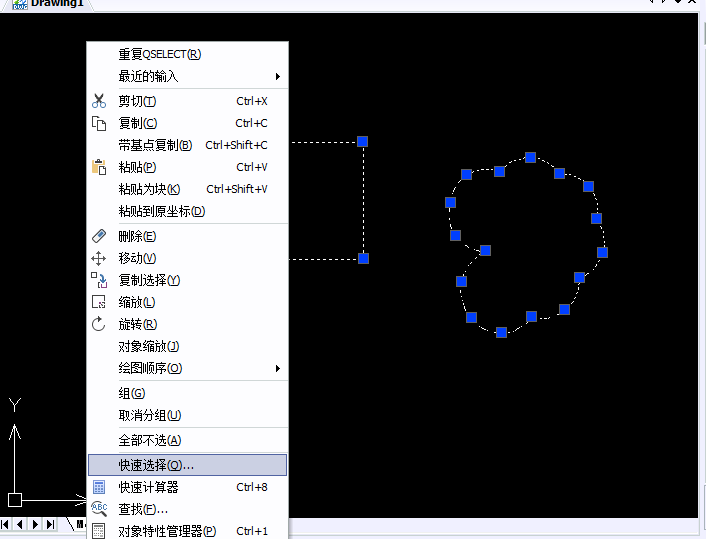Click the Move (移动) cross-arrow icon
The image size is (706, 539).
coord(99,258)
